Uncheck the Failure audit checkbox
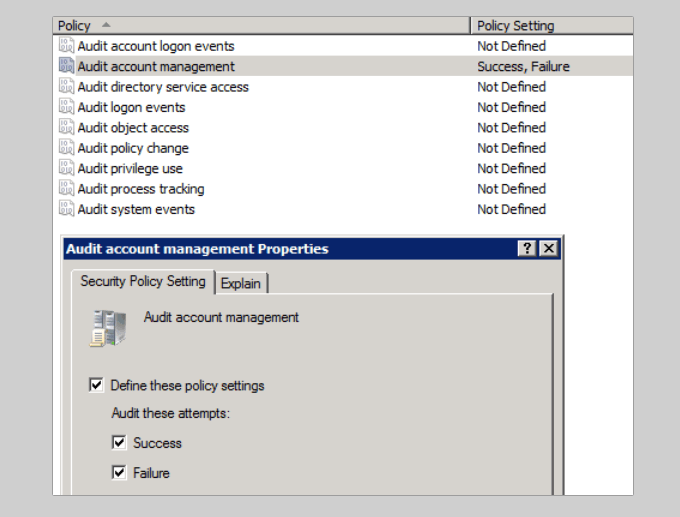This screenshot has width=680, height=517. click(120, 473)
